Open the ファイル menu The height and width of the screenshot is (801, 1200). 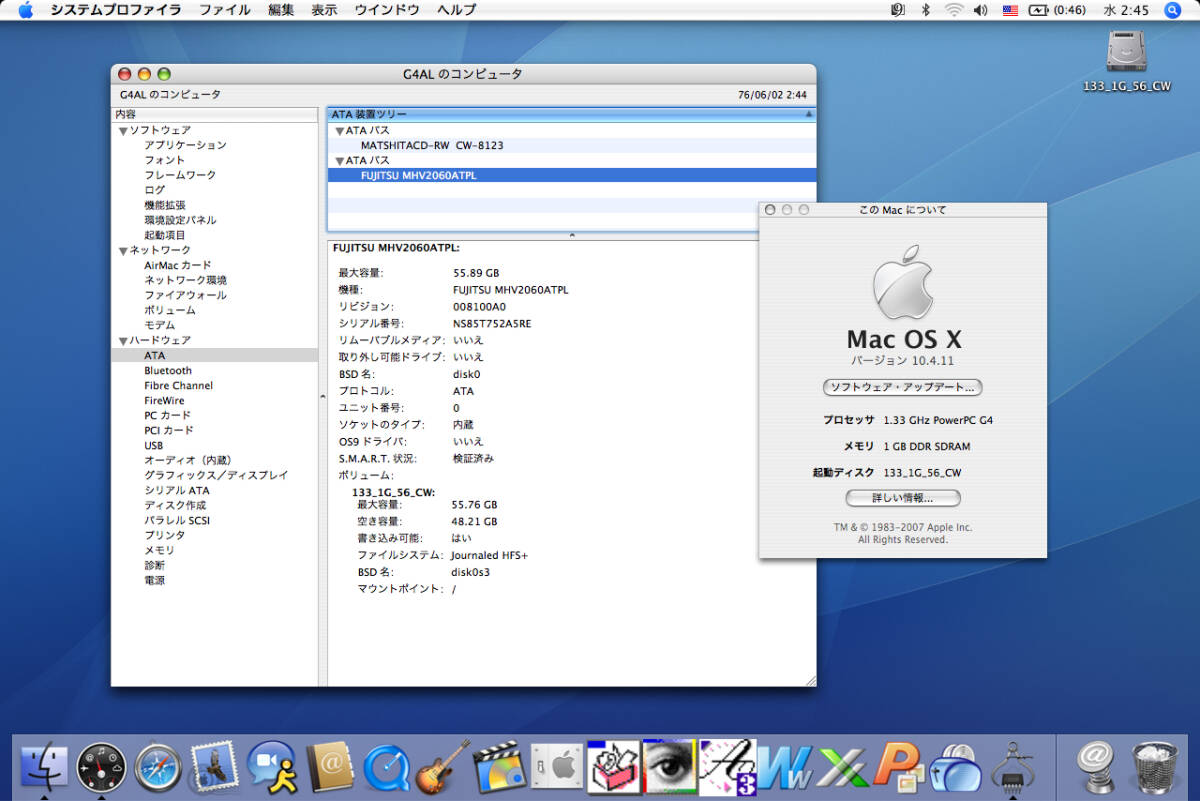point(224,10)
